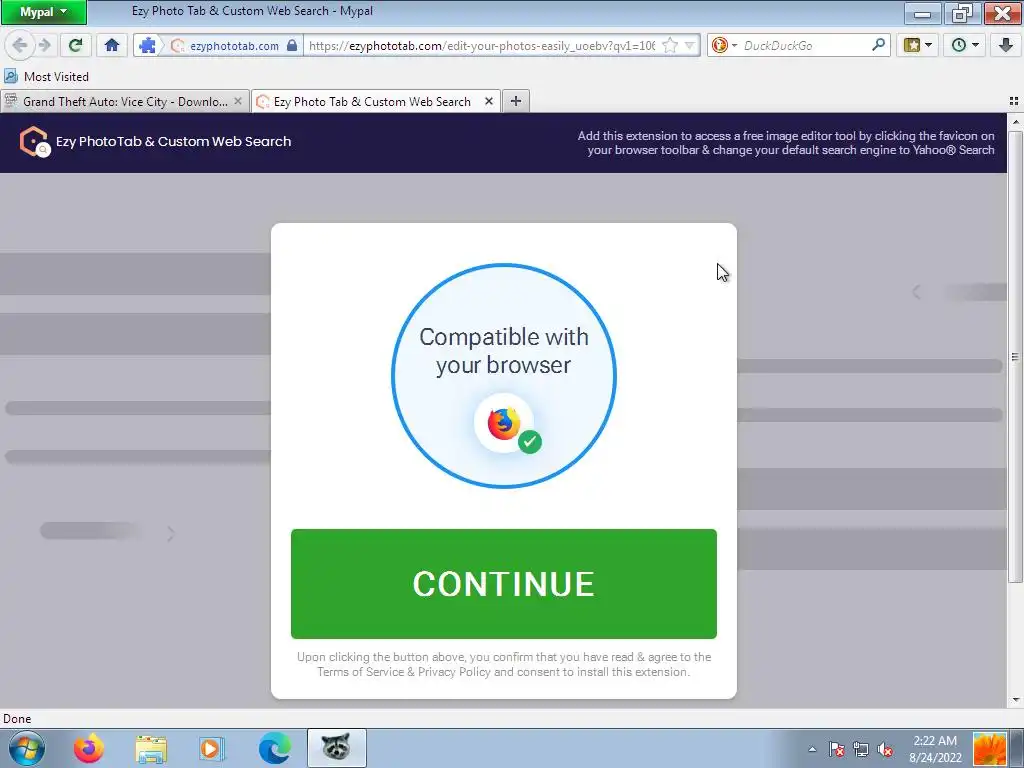Screen dimensions: 1024x768
Task: Click the Firefox compatibility icon in circle
Action: tap(504, 423)
